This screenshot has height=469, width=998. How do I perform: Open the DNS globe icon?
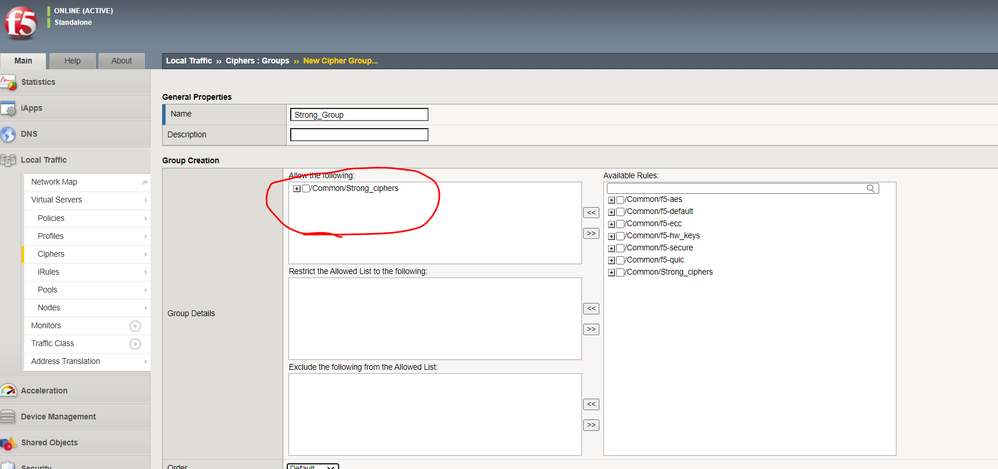tap(8, 134)
